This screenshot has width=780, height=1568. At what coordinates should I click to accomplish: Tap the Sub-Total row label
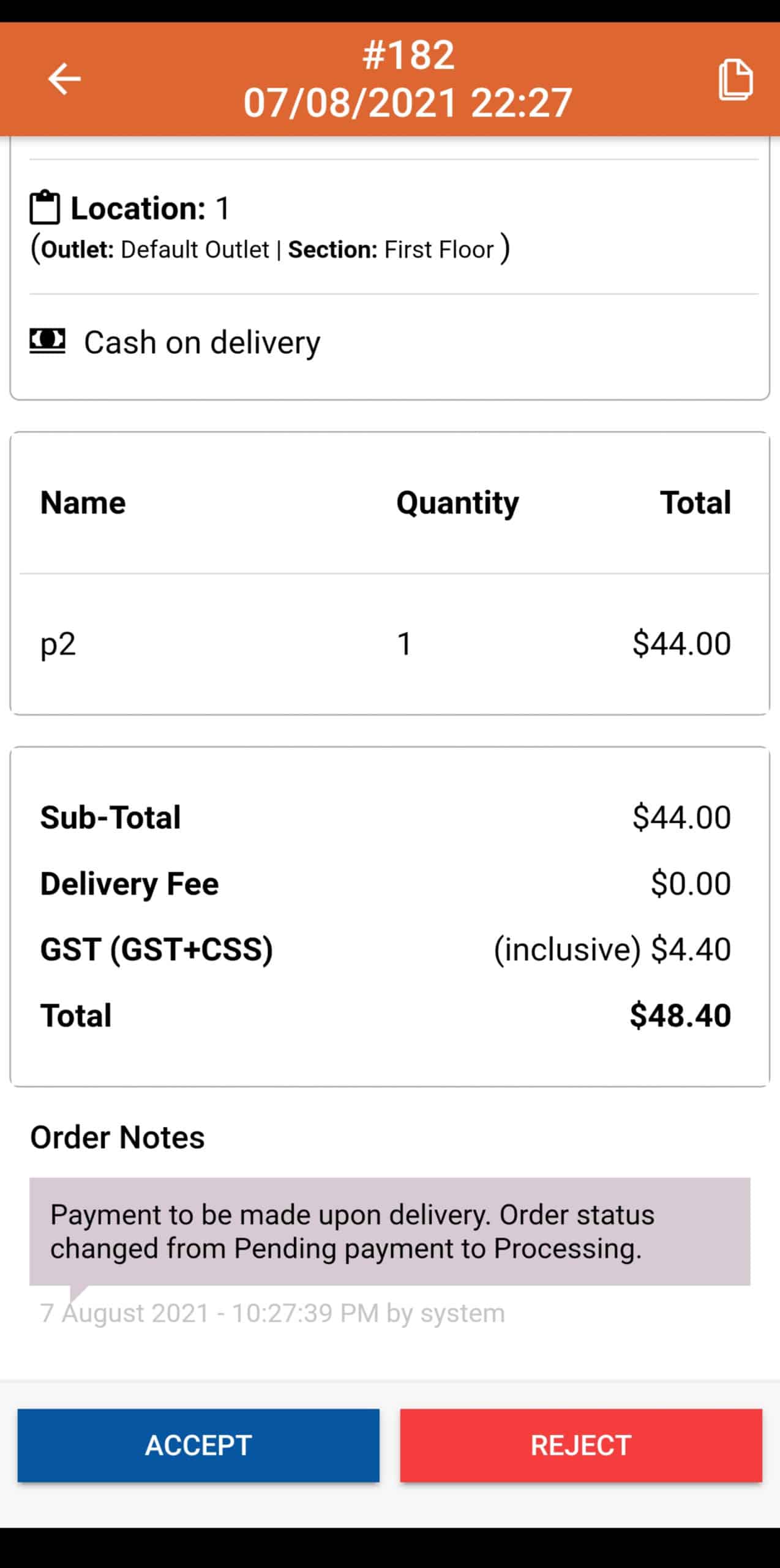pos(110,818)
